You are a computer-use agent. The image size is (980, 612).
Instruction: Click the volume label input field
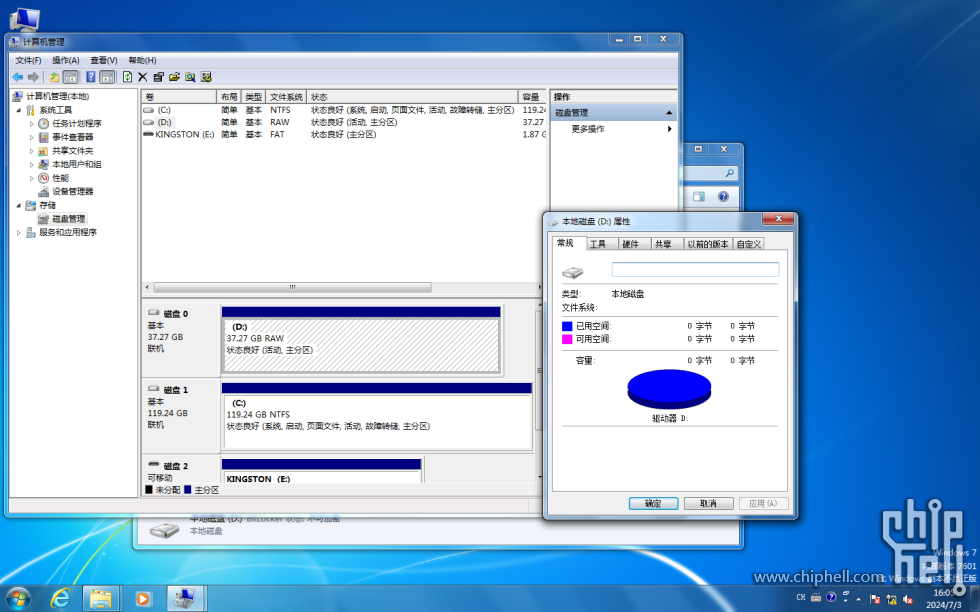[695, 269]
